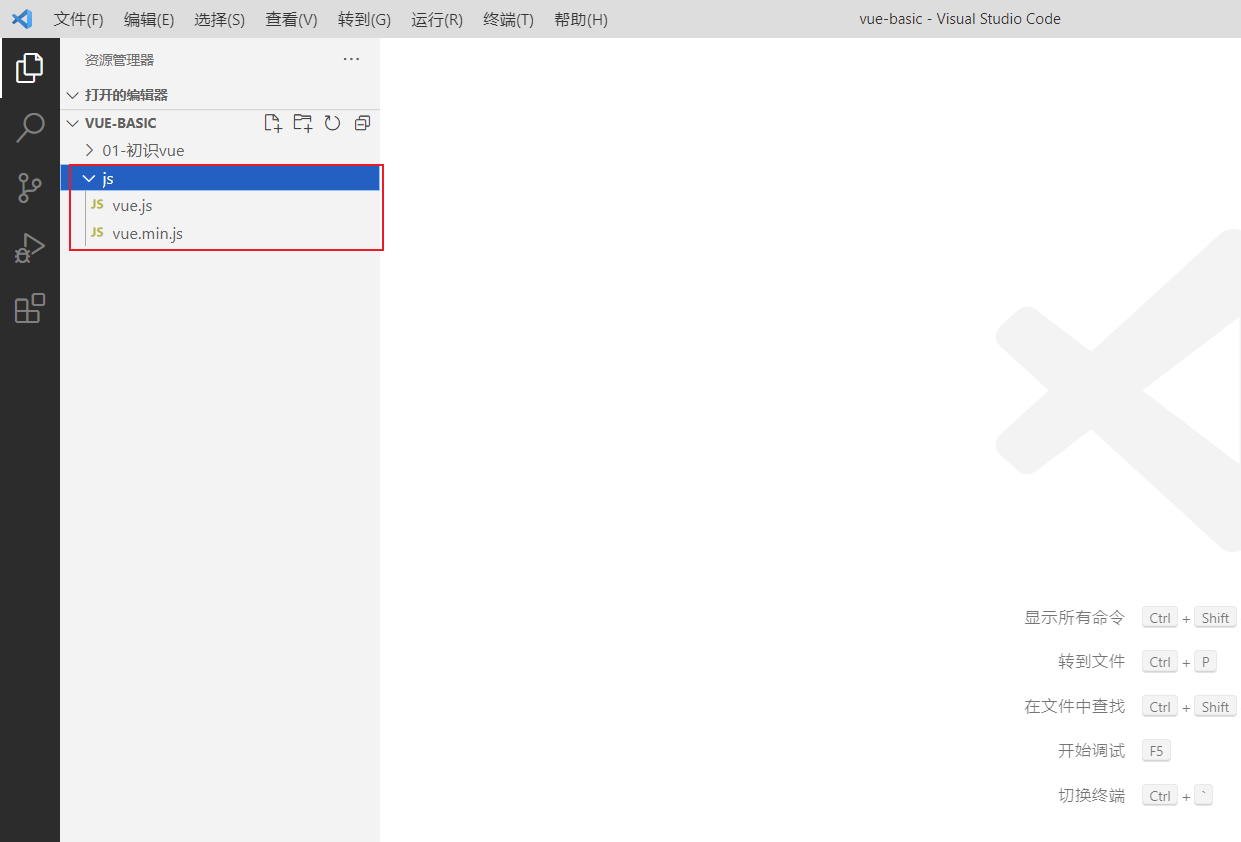Refresh the explorer file tree
Viewport: 1241px width, 842px height.
tap(332, 122)
